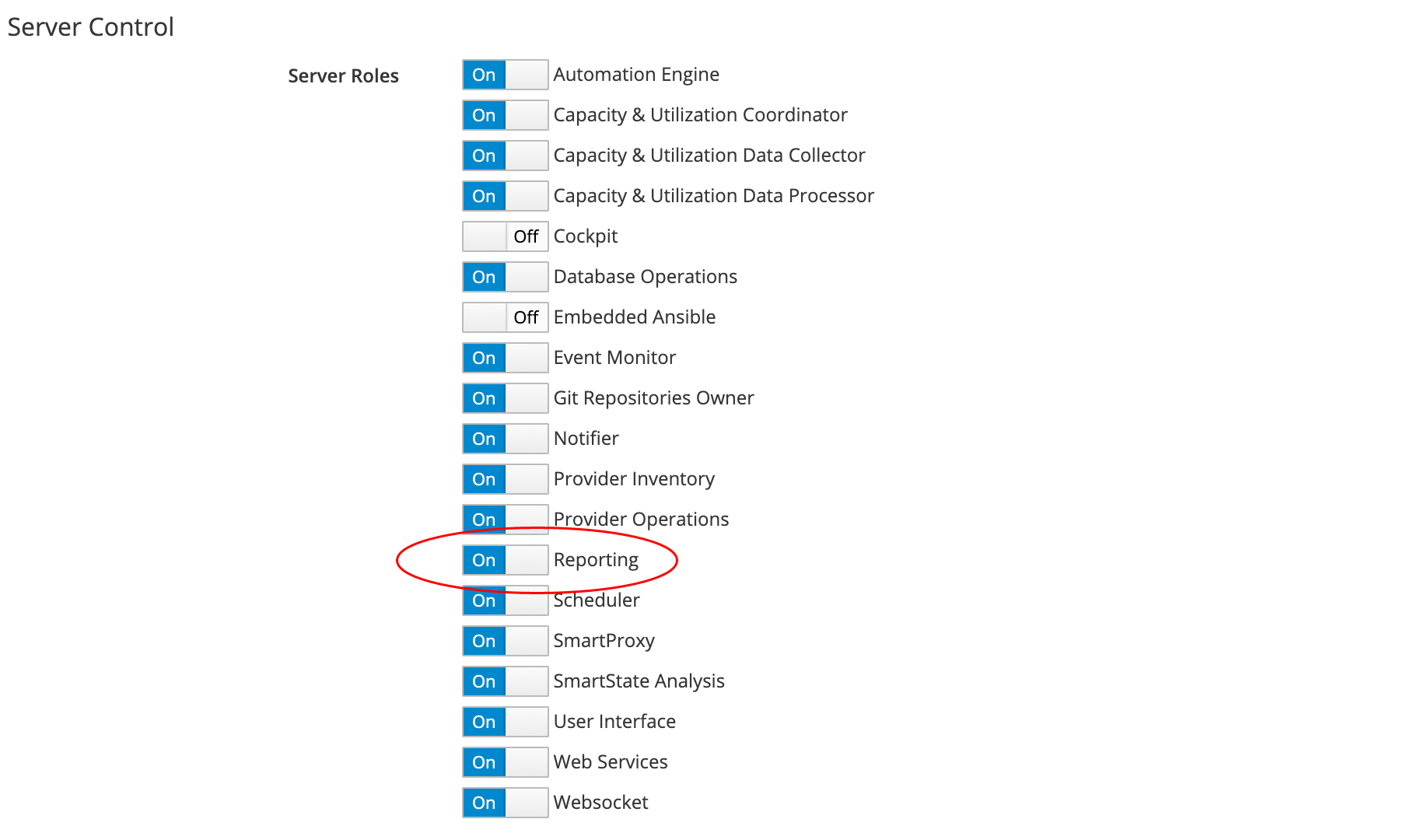The width and height of the screenshot is (1428, 840).
Task: Click the Embedded Ansible label text
Action: click(x=634, y=317)
